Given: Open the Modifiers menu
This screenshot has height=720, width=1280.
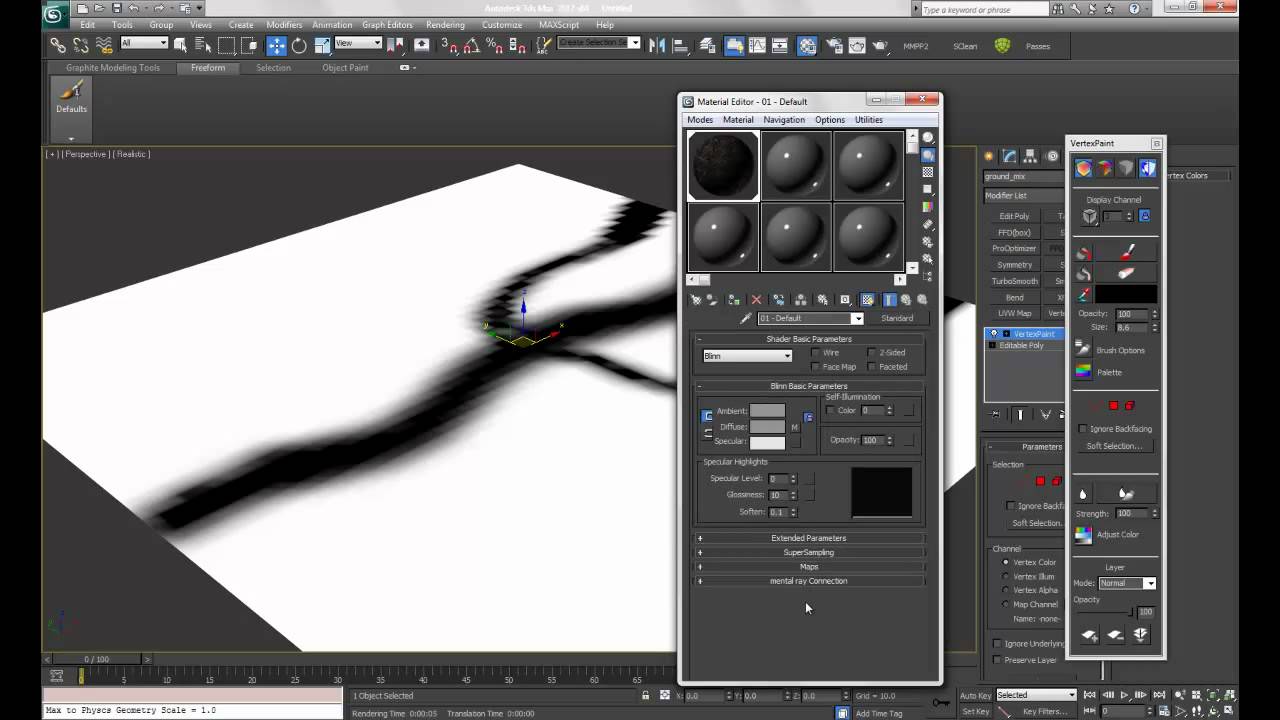Looking at the screenshot, I should [284, 25].
